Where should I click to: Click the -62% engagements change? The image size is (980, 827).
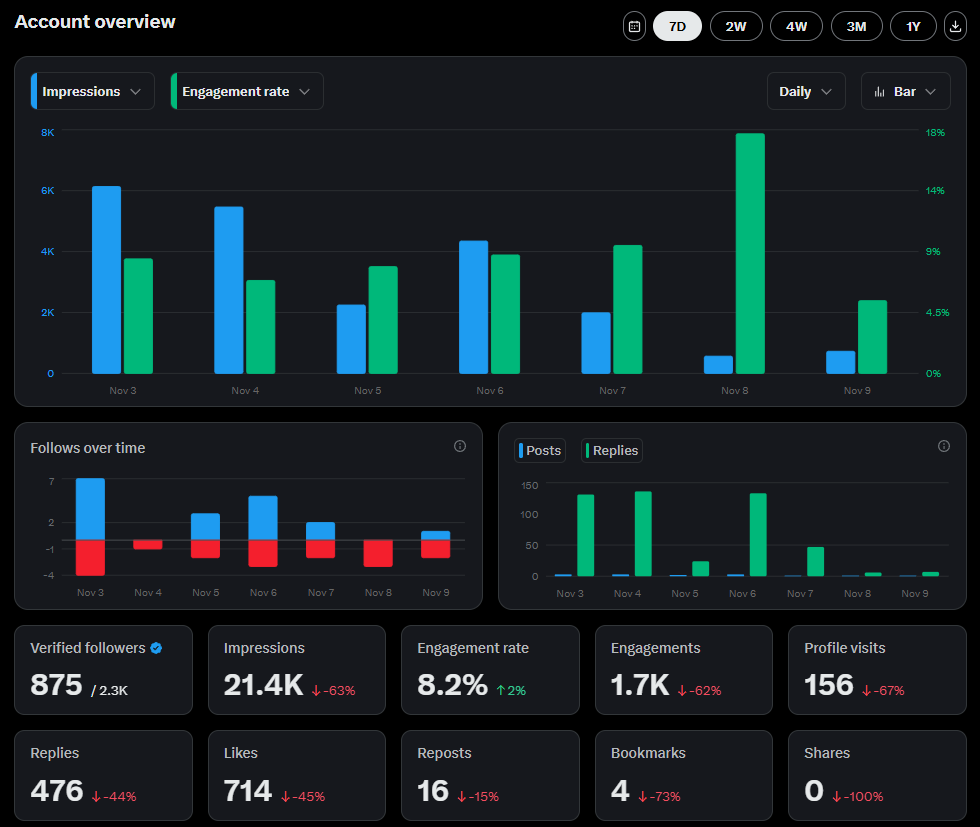699,691
